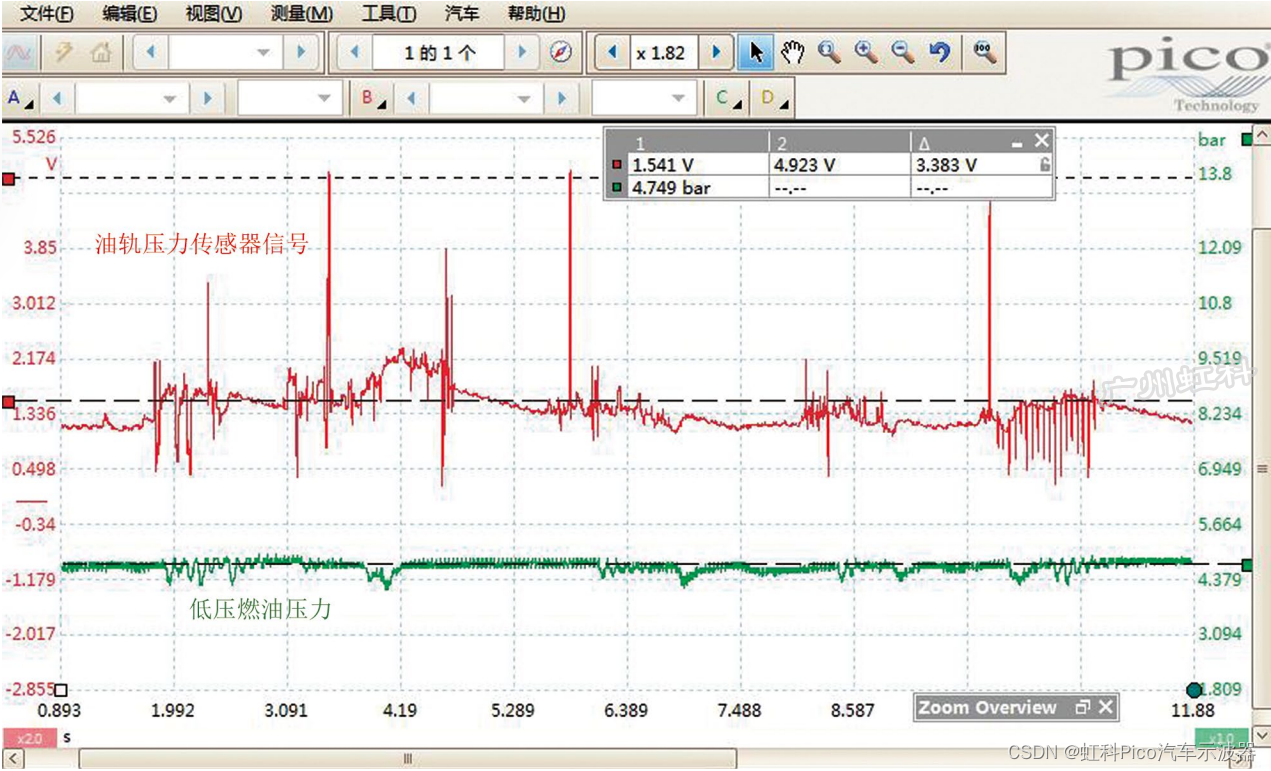Go to previous waveform buffer
The height and width of the screenshot is (771, 1271).
(x=353, y=52)
